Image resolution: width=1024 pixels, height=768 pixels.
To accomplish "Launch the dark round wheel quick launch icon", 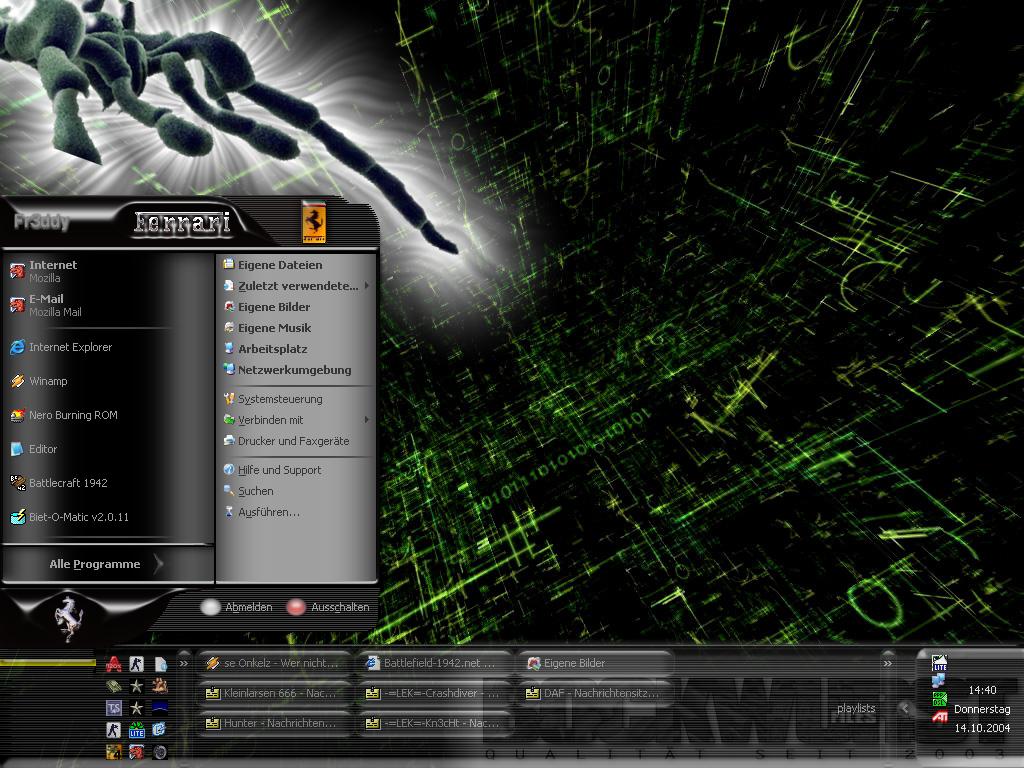I will coord(160,752).
